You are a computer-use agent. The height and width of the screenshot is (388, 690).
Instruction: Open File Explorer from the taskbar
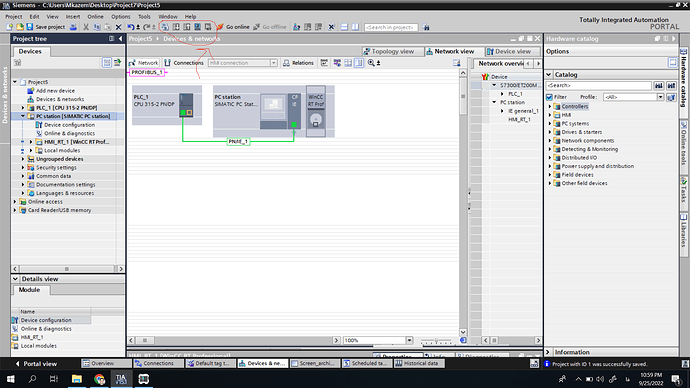[x=77, y=379]
